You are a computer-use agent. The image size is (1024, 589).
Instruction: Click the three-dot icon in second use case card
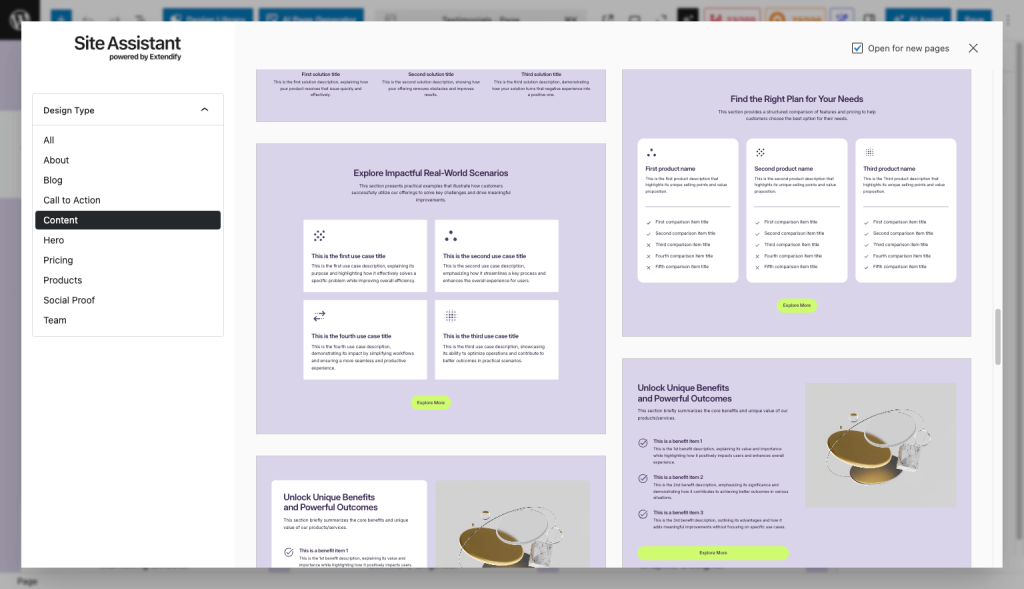451,236
